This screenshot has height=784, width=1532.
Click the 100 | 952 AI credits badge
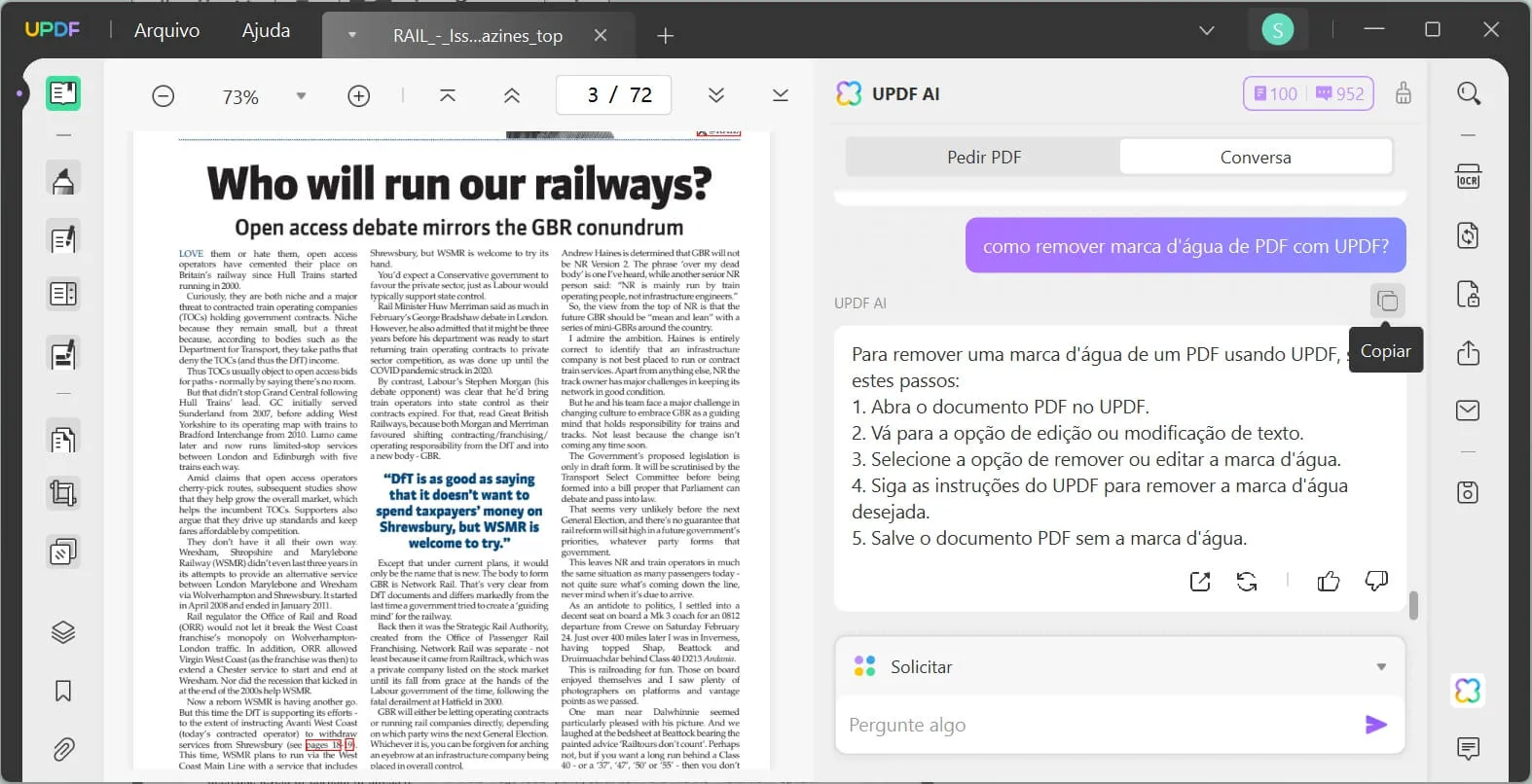pos(1308,93)
